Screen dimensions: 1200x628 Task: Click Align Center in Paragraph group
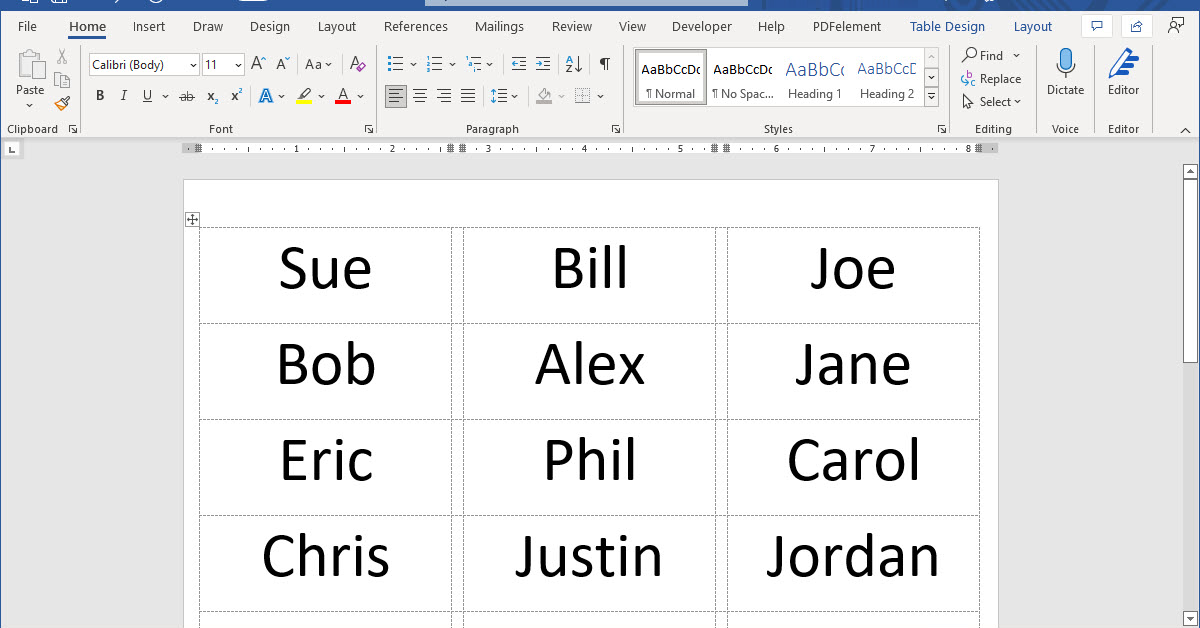pyautogui.click(x=419, y=96)
